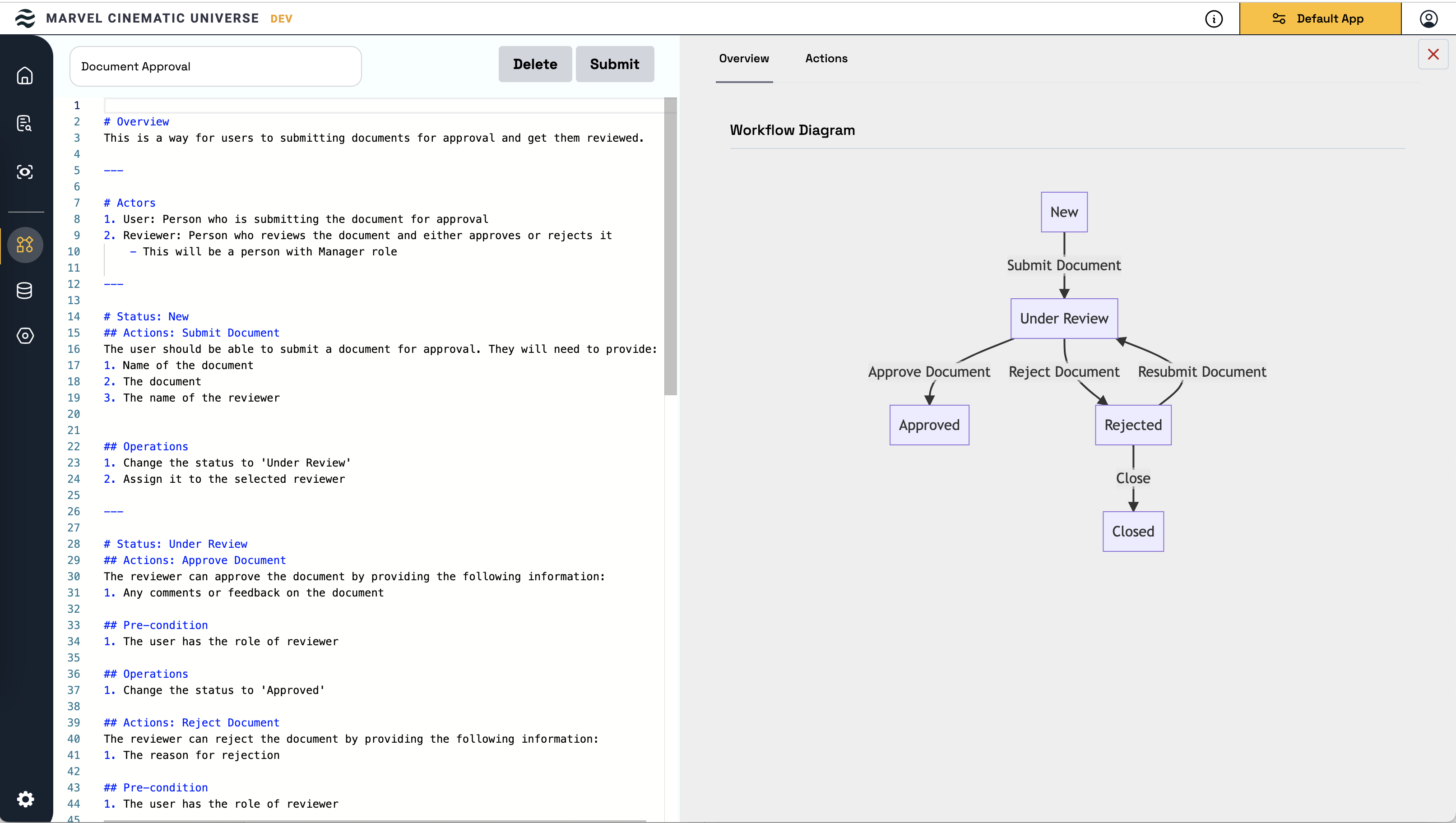The image size is (1456, 823).
Task: Open the user profile icon
Action: click(x=1428, y=18)
